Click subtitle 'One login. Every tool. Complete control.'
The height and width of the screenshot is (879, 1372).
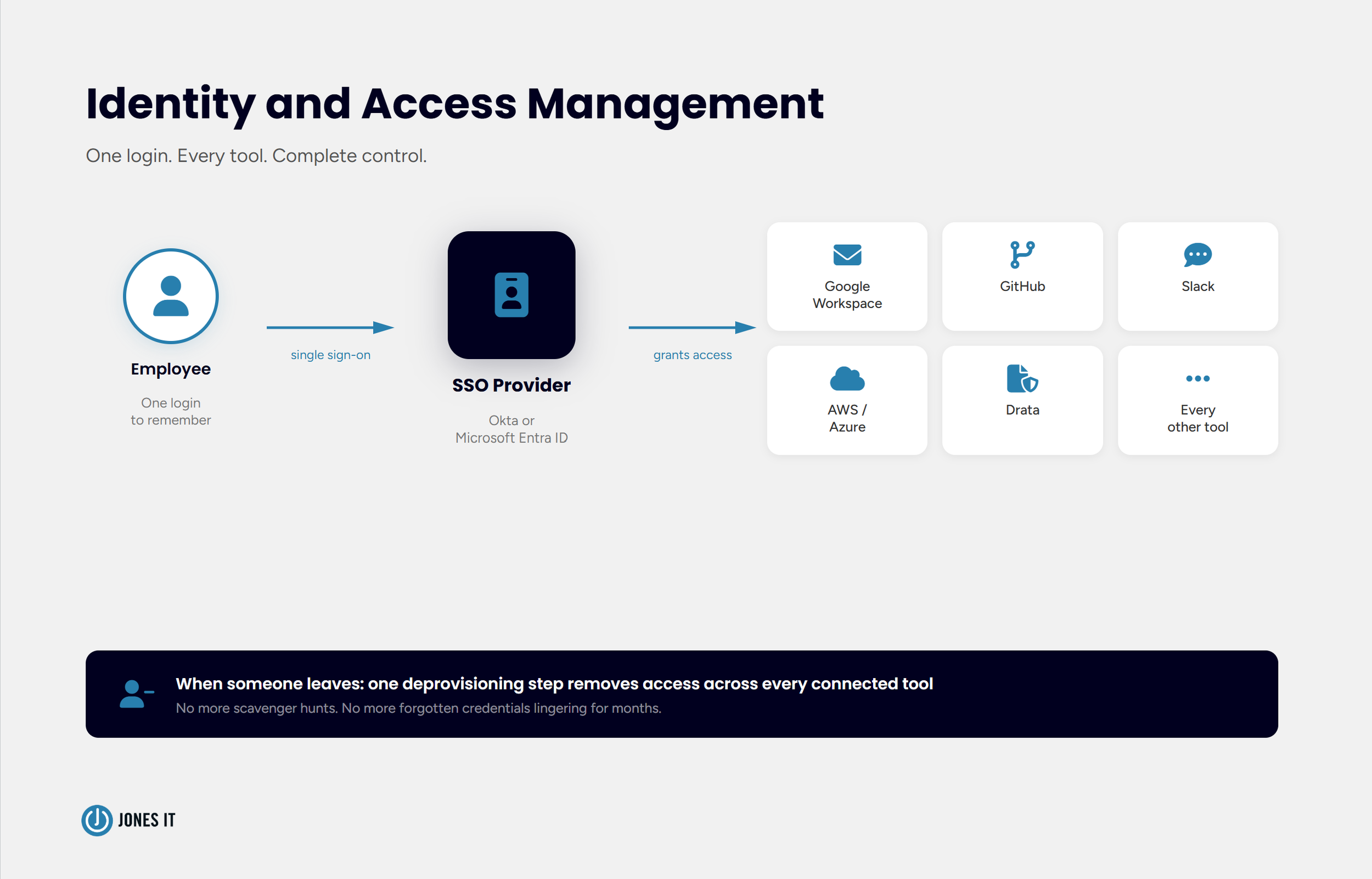256,156
